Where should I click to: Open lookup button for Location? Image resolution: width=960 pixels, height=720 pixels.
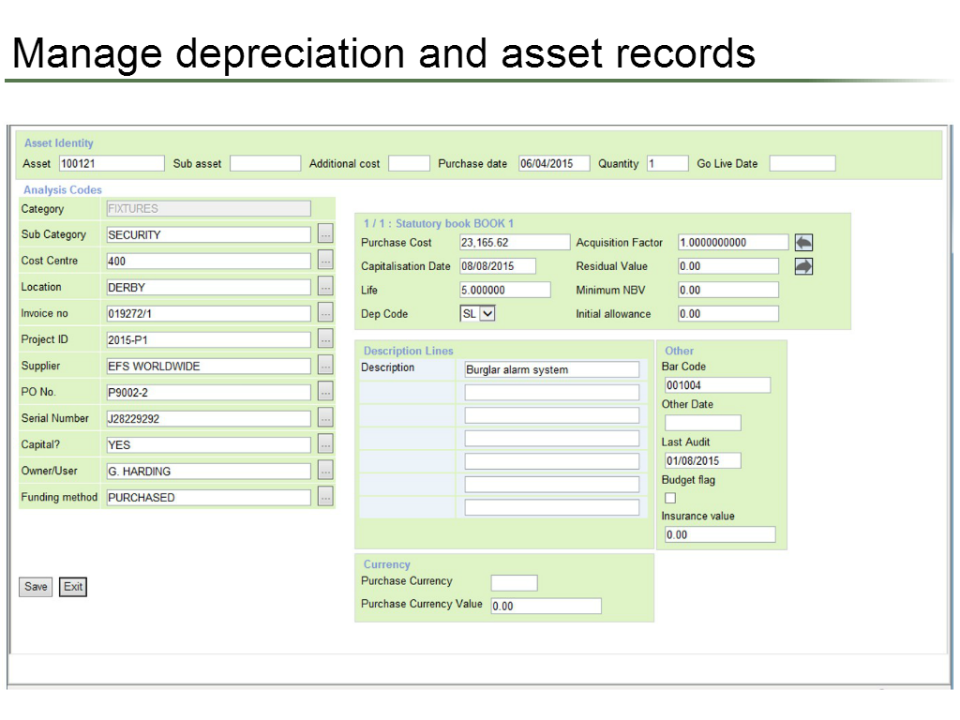click(x=325, y=287)
